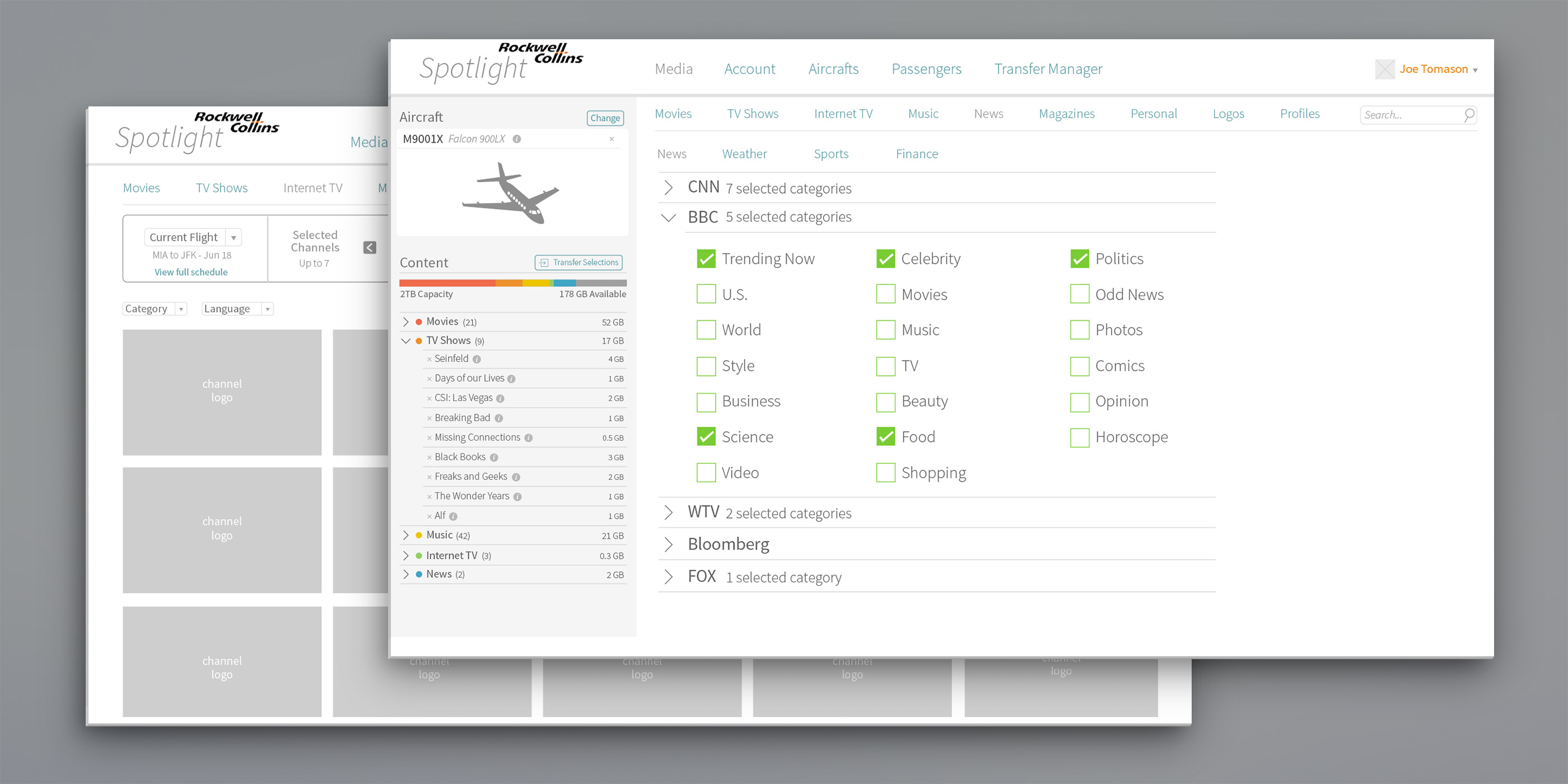Open the Category filter in back window
The width and height of the screenshot is (1568, 784).
point(155,309)
